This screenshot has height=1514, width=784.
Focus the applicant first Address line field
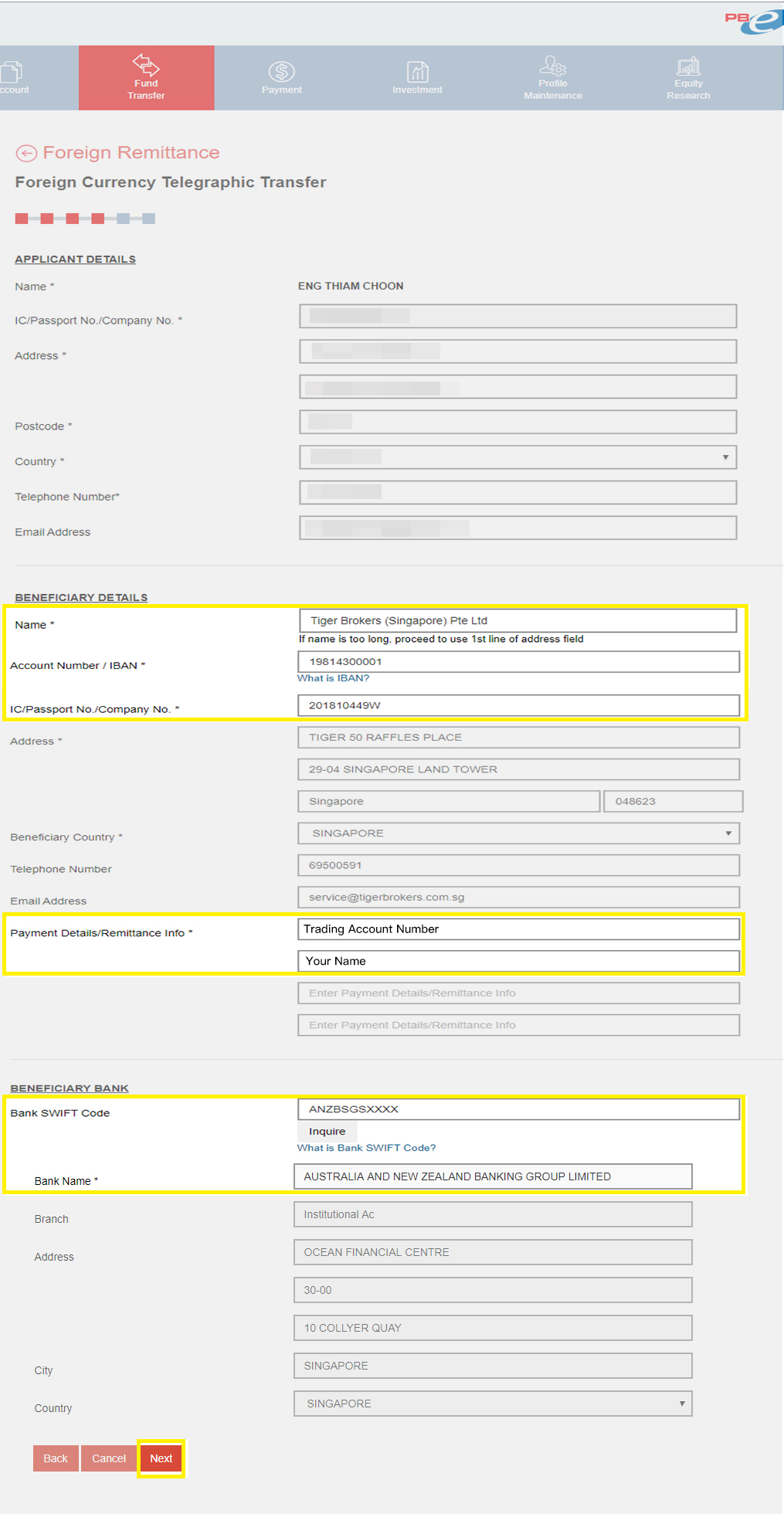pos(518,351)
